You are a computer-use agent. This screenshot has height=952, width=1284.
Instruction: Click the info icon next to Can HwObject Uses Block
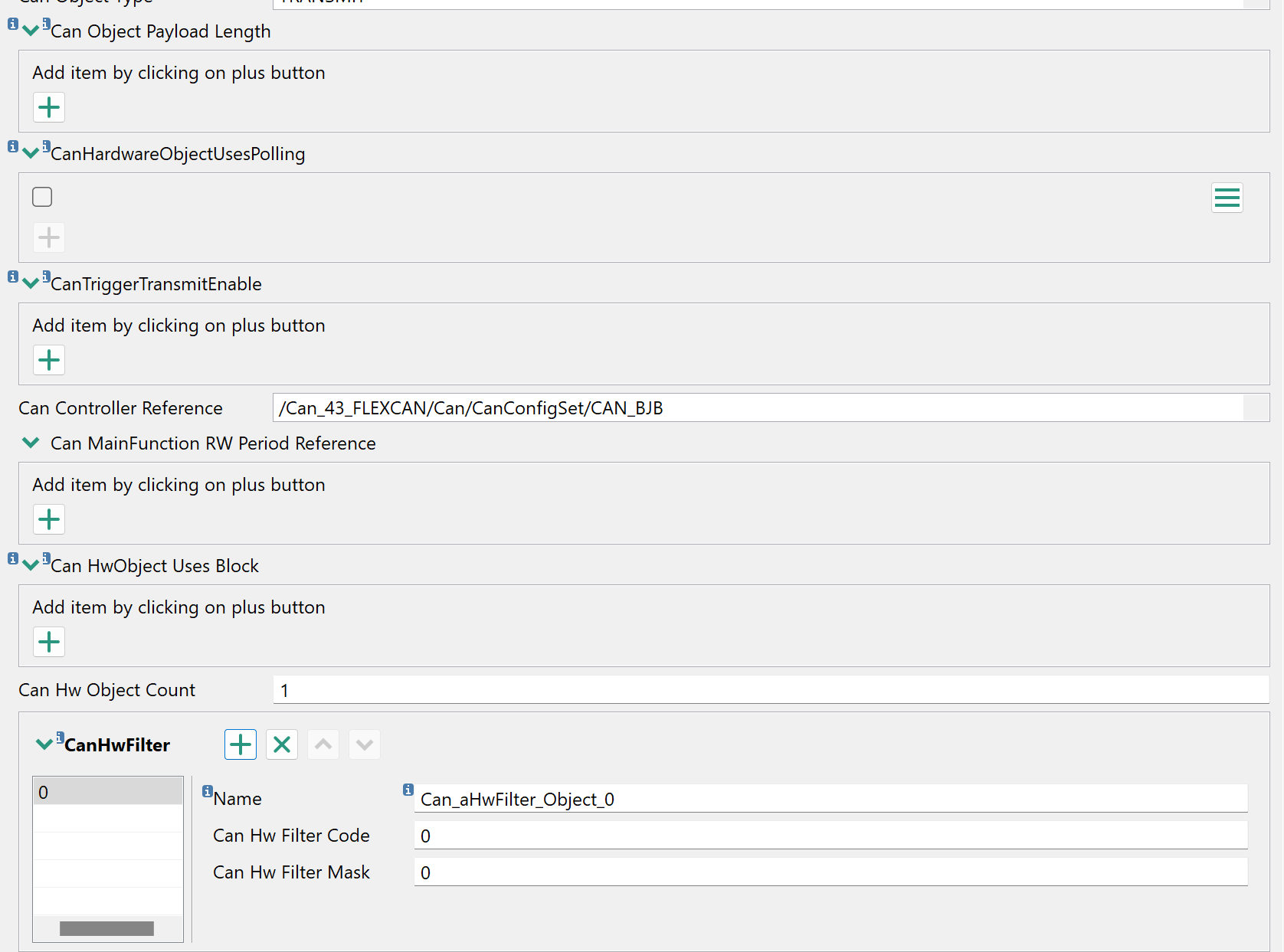click(12, 558)
